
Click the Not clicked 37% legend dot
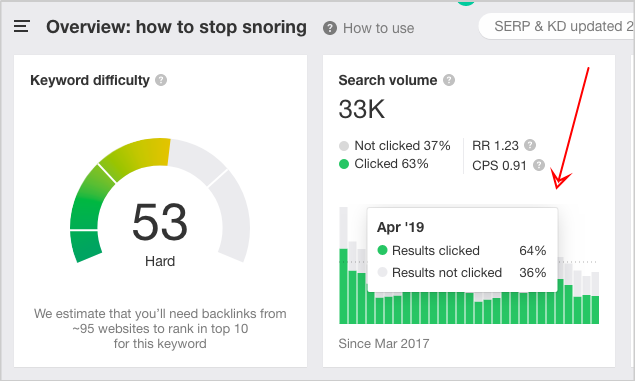point(344,146)
